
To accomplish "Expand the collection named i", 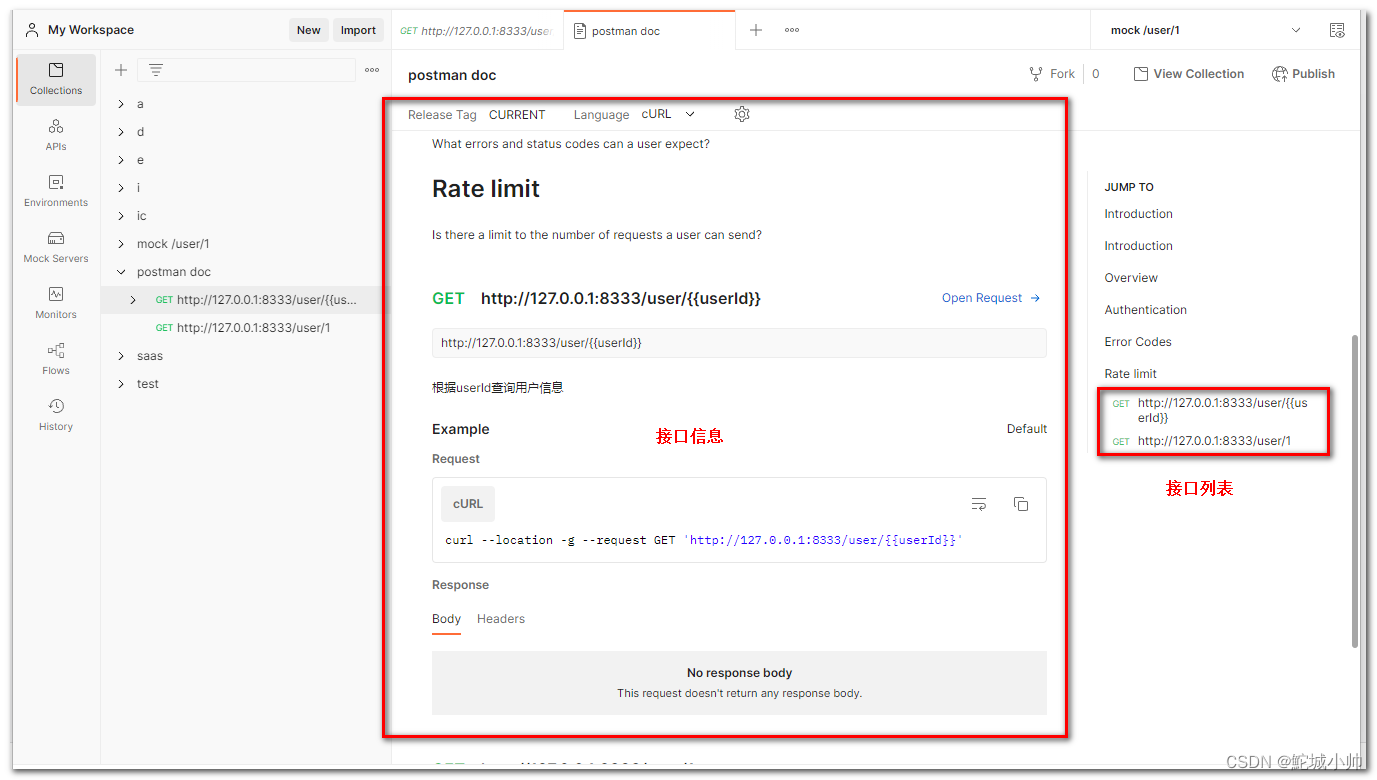I will (x=121, y=188).
